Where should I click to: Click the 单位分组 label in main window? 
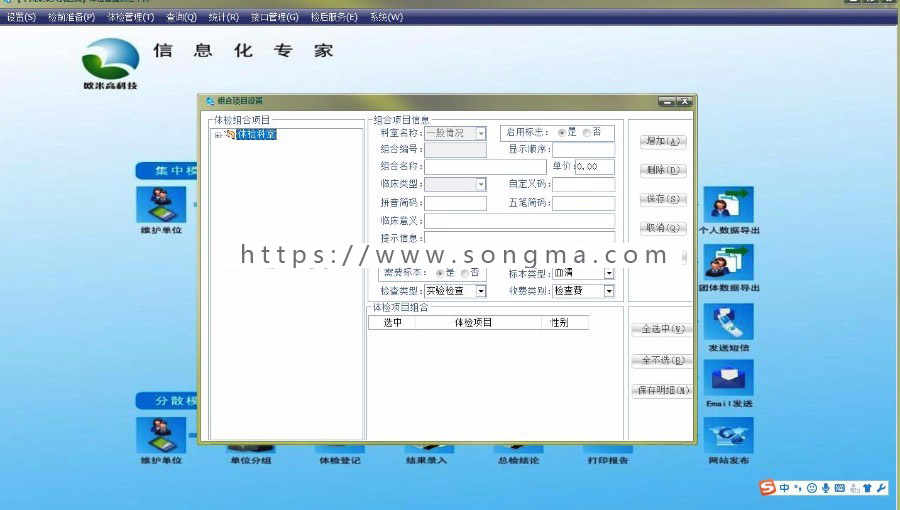(251, 461)
